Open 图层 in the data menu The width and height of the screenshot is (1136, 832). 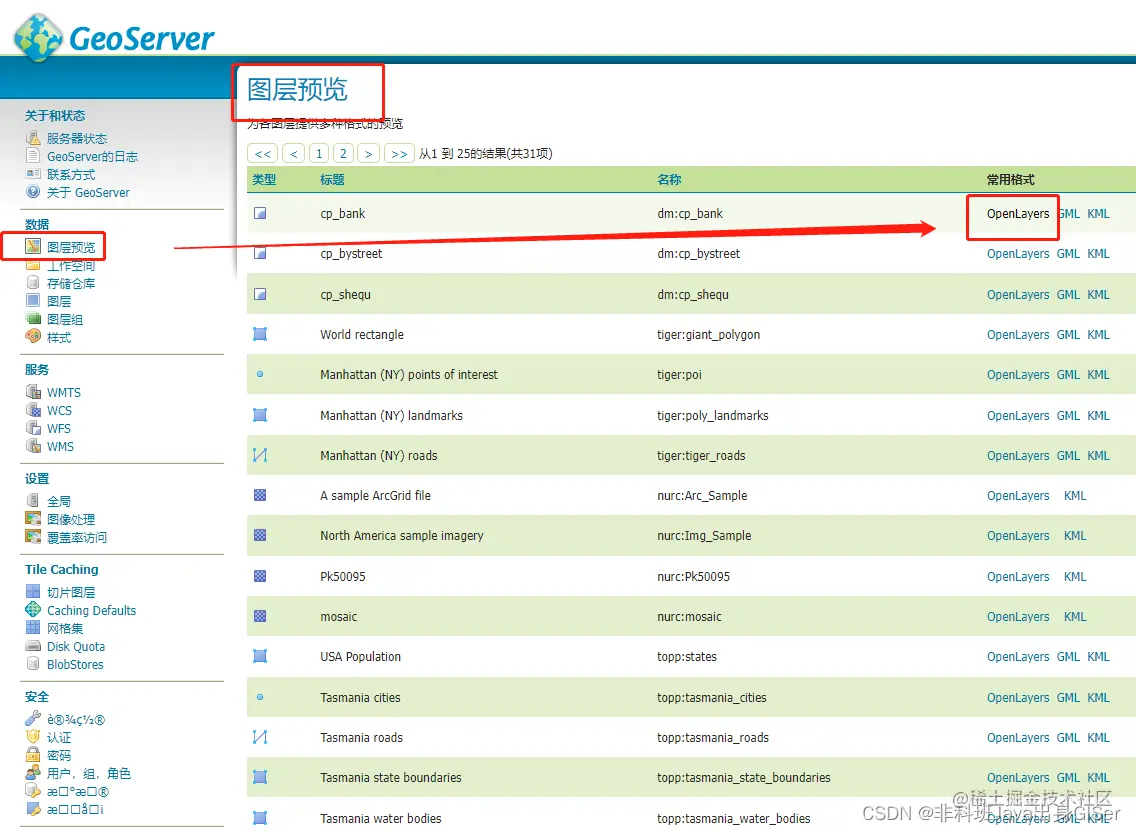(x=59, y=301)
